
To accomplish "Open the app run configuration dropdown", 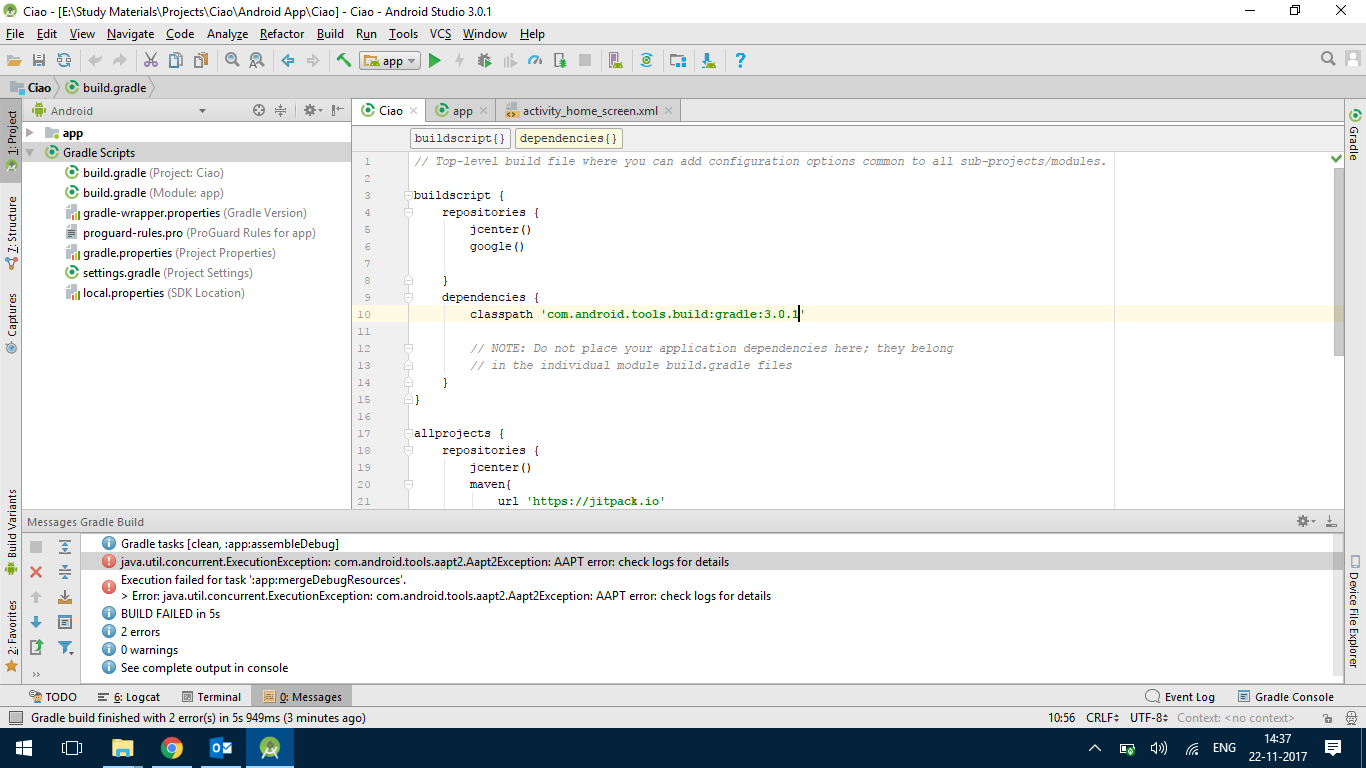I will click(x=391, y=61).
